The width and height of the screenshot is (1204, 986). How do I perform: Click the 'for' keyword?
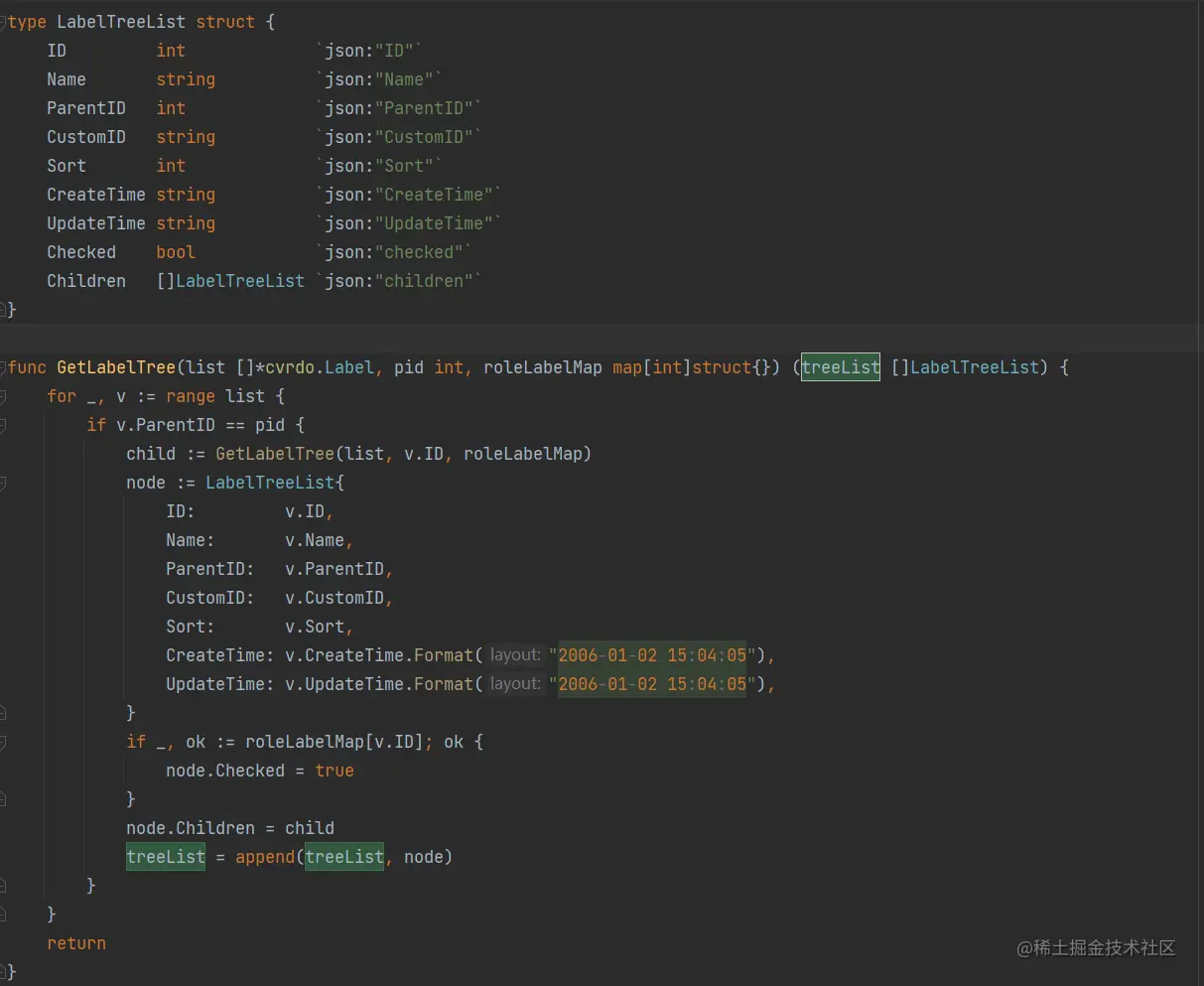point(62,396)
